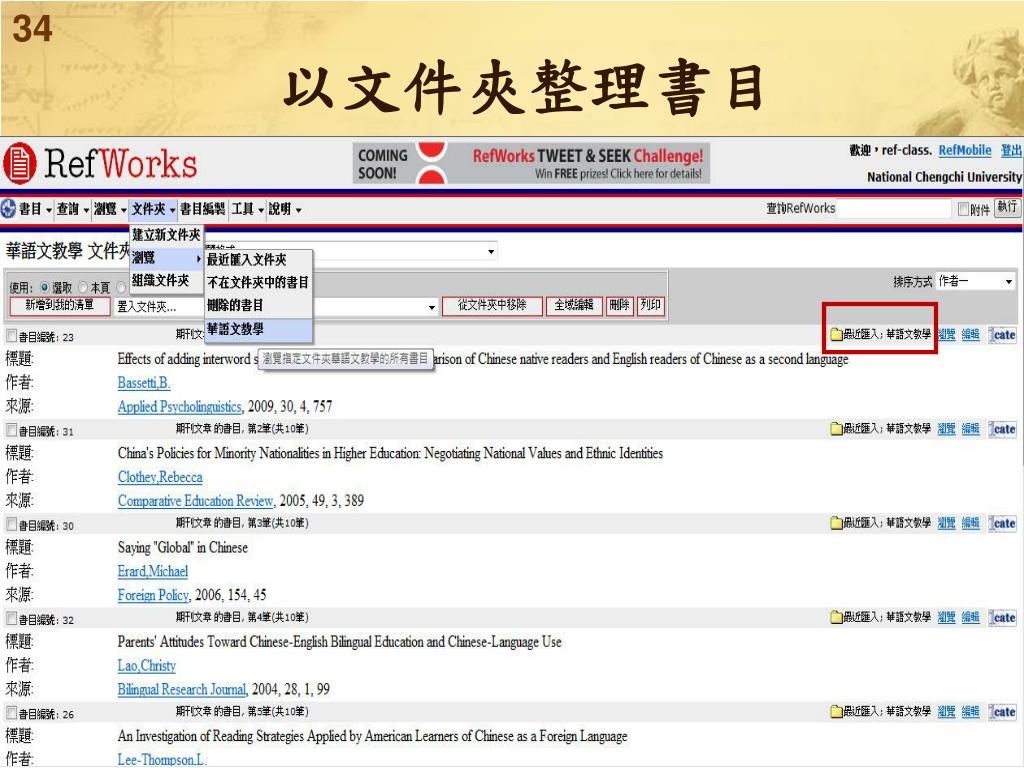Image resolution: width=1024 pixels, height=768 pixels.
Task: Check the box for 書目編號 26
Action: tap(11, 712)
